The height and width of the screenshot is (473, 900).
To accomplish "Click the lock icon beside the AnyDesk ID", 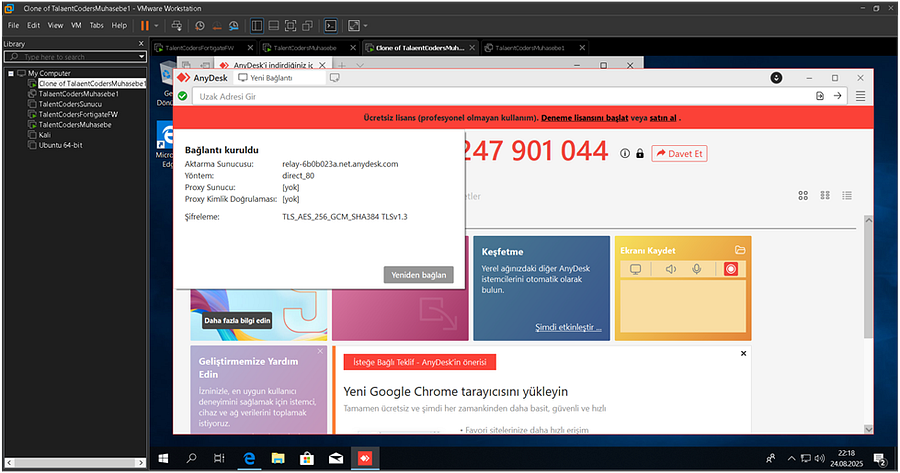I will click(640, 154).
